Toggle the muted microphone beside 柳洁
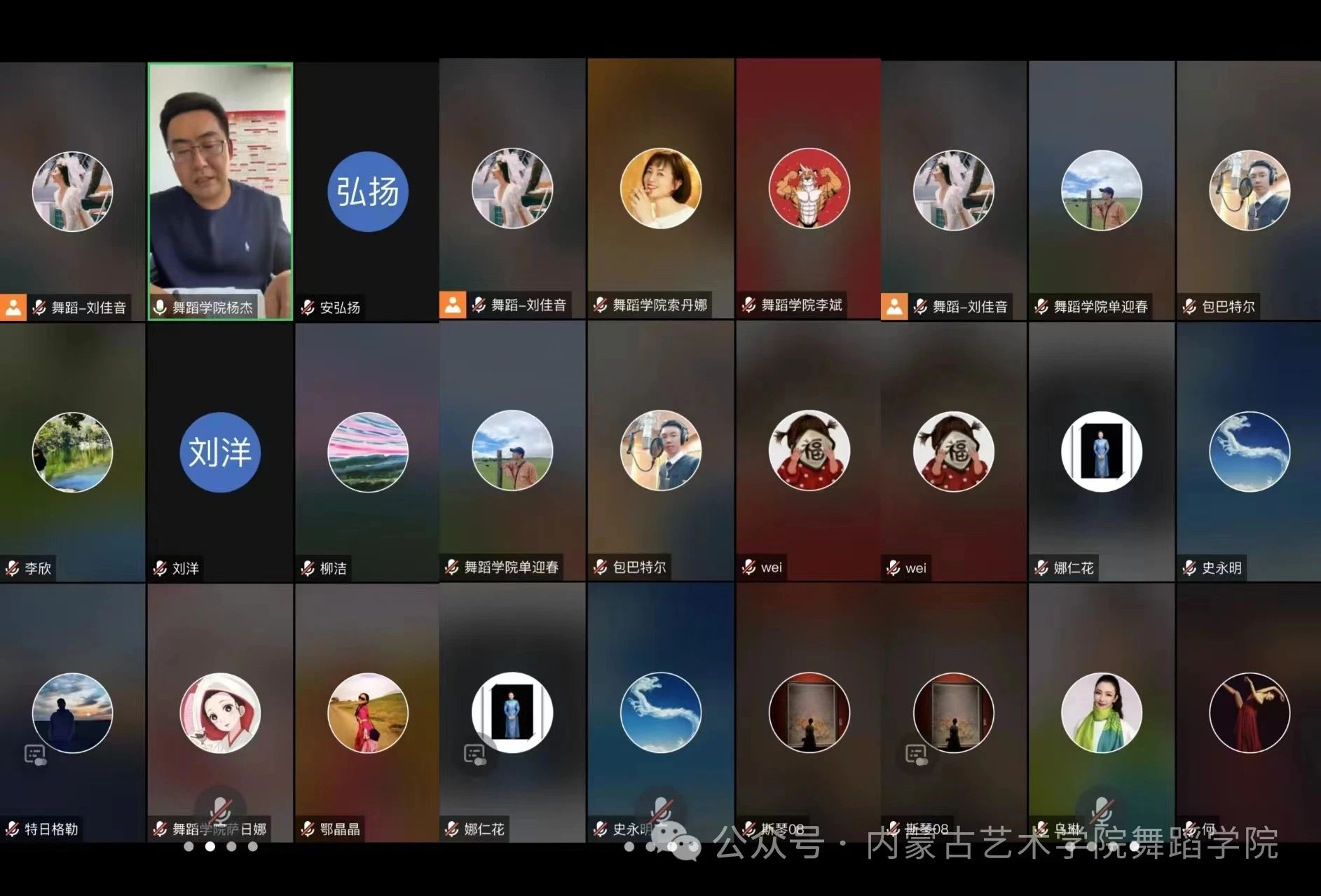Viewport: 1321px width, 896px height. pyautogui.click(x=308, y=568)
